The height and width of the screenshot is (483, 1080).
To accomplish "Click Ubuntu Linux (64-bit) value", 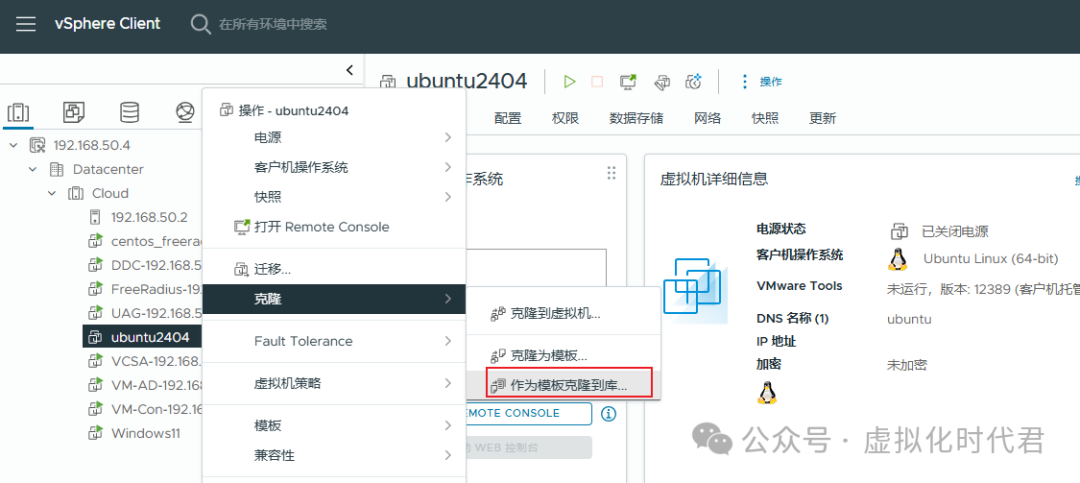I will click(x=990, y=259).
